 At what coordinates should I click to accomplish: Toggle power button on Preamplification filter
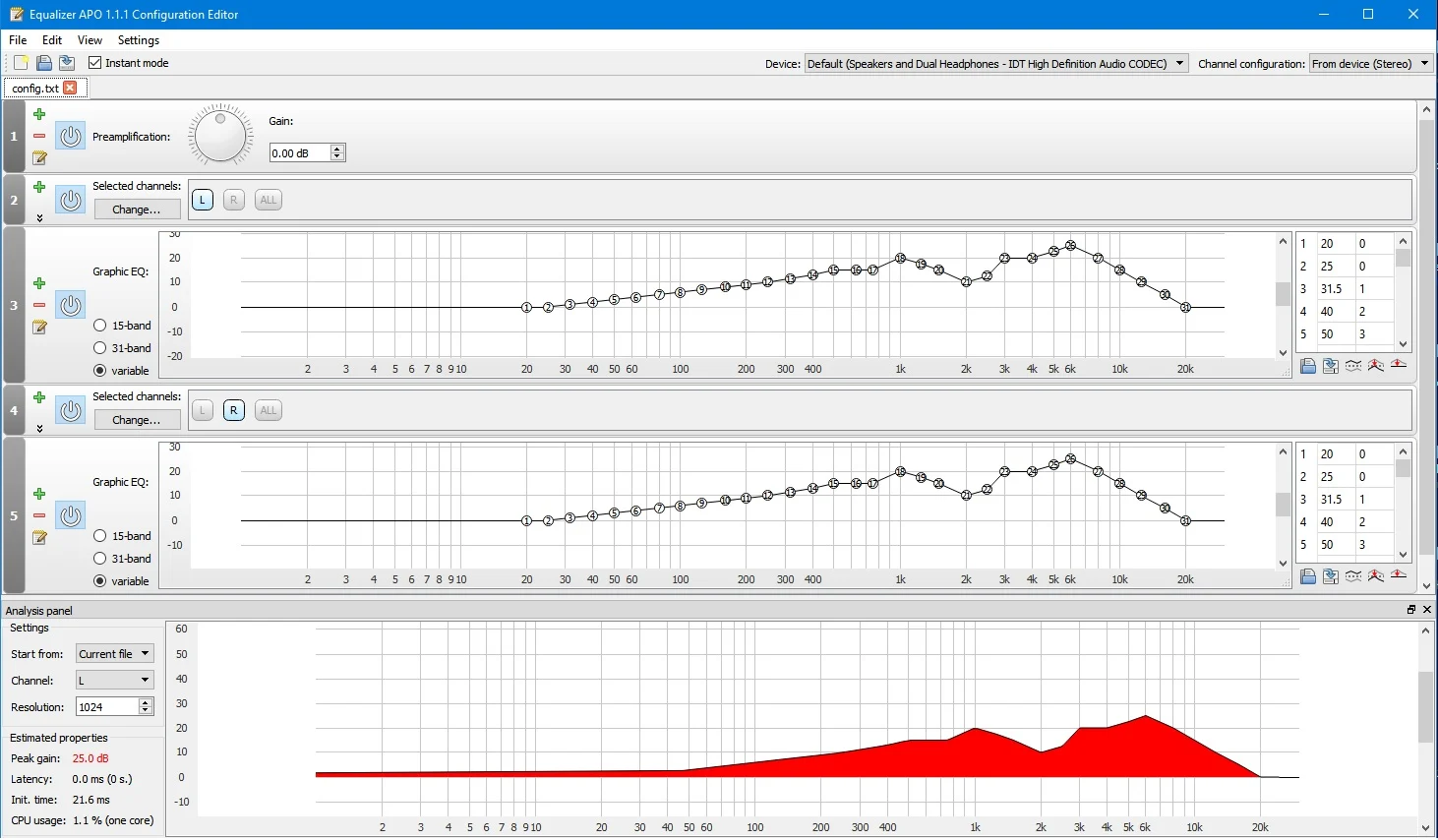[x=70, y=136]
